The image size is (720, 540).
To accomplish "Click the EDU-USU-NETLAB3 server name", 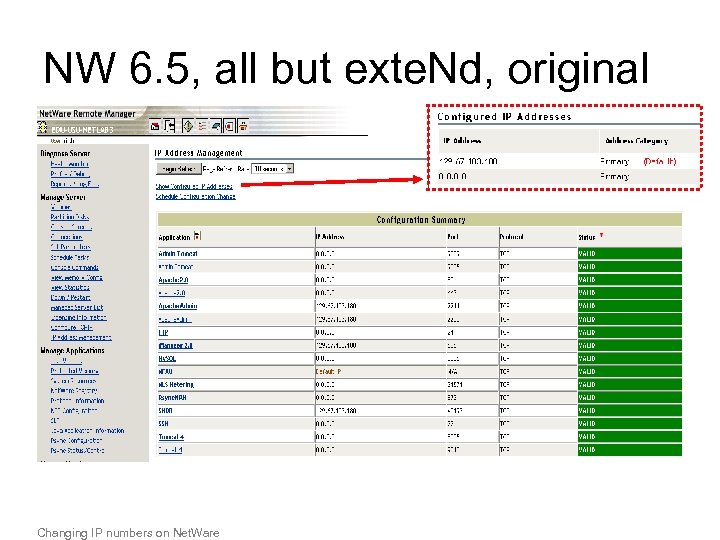I will 82,129.
